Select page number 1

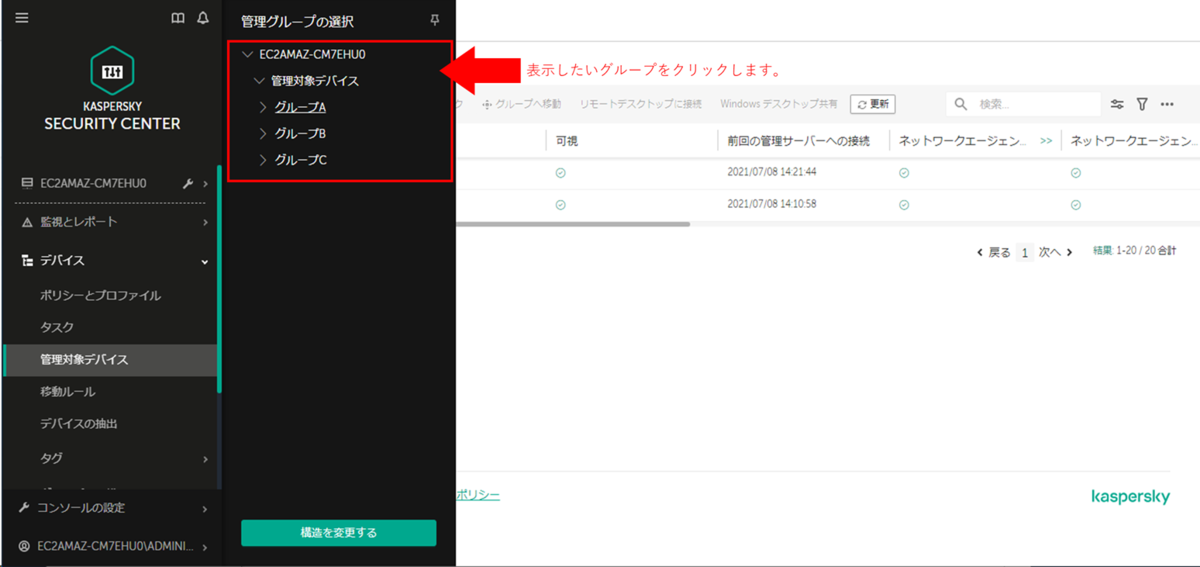pyautogui.click(x=1024, y=253)
